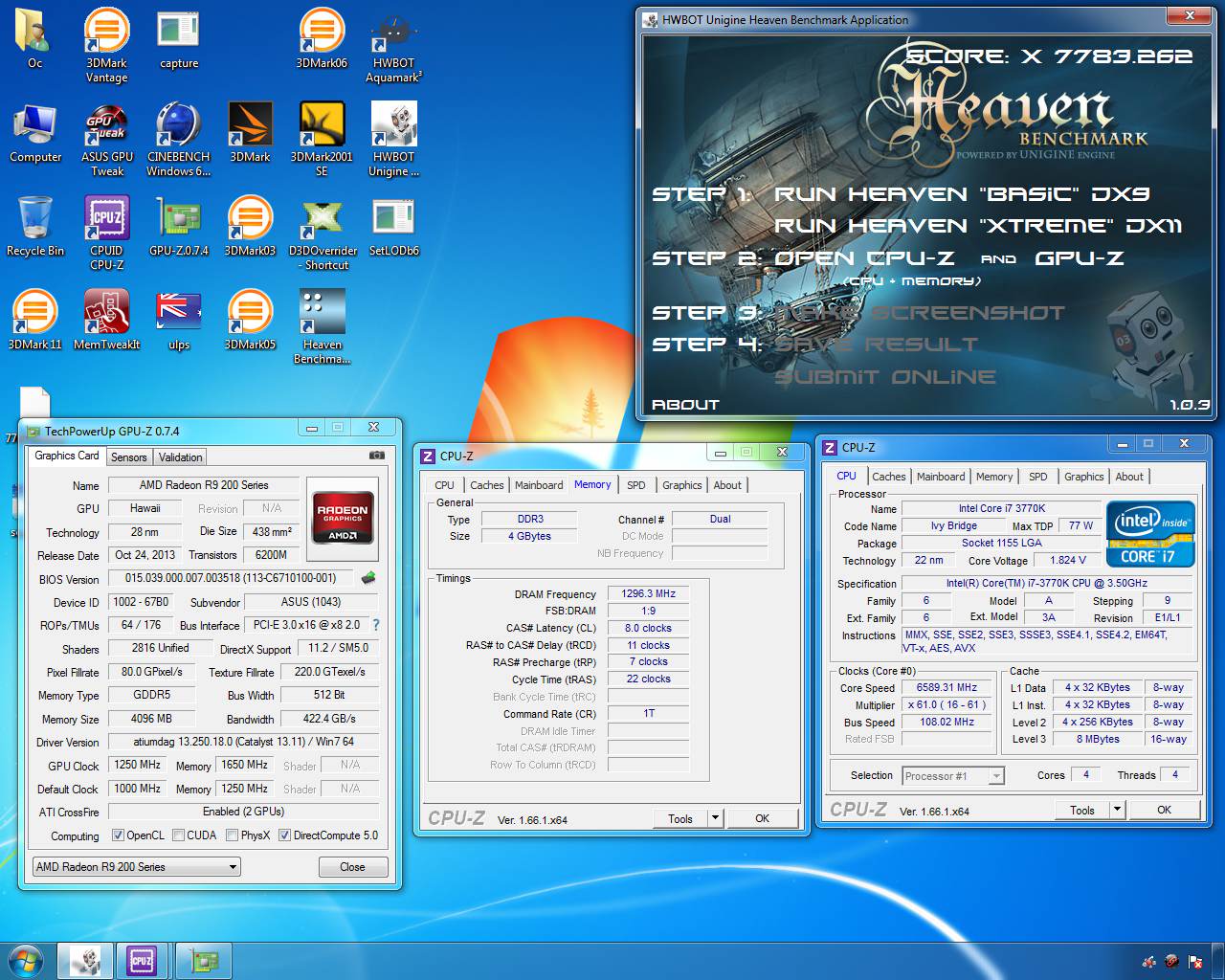Click HWBOT Unigine taskbar button

85,960
